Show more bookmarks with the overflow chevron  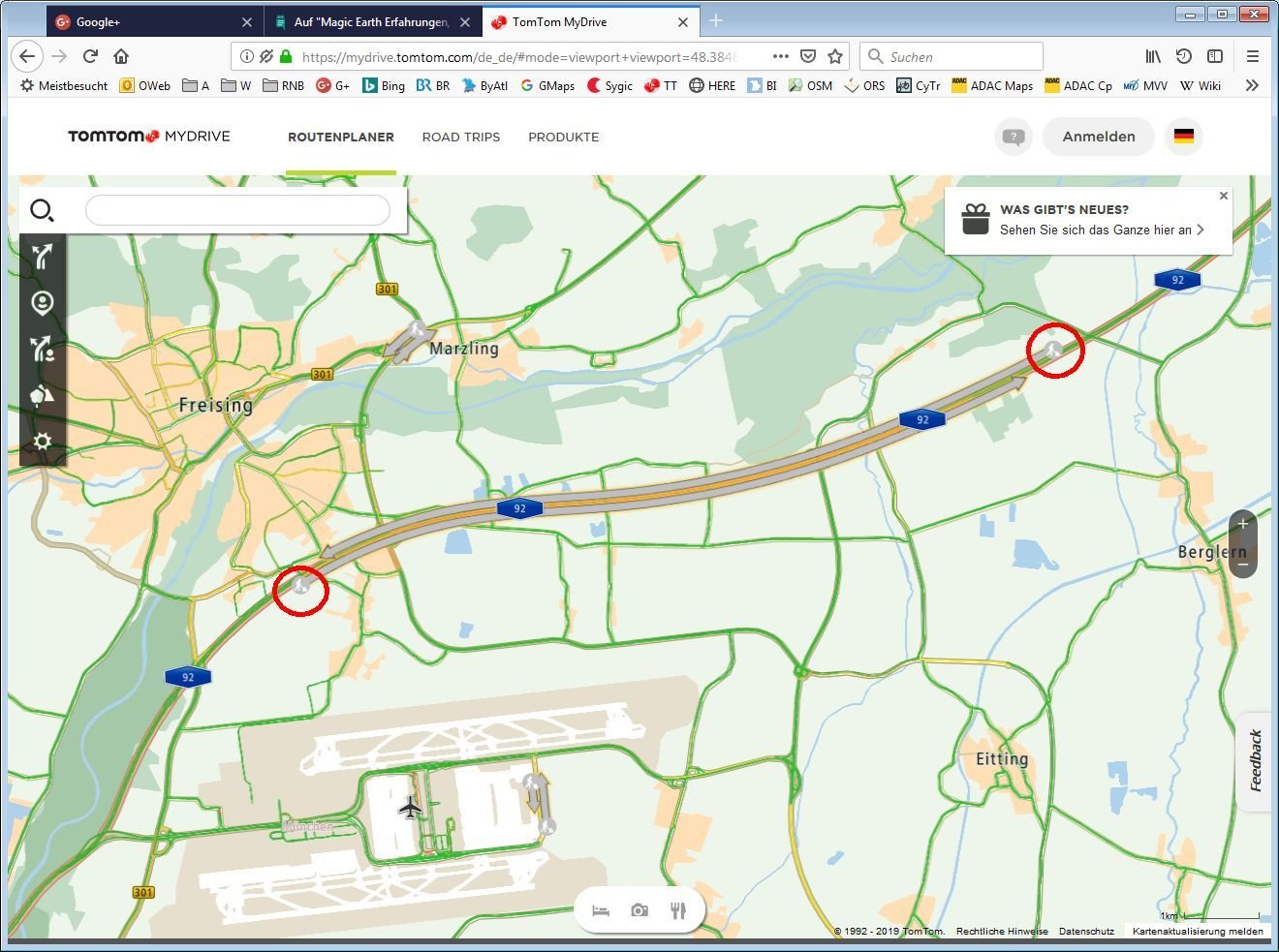coord(1252,85)
